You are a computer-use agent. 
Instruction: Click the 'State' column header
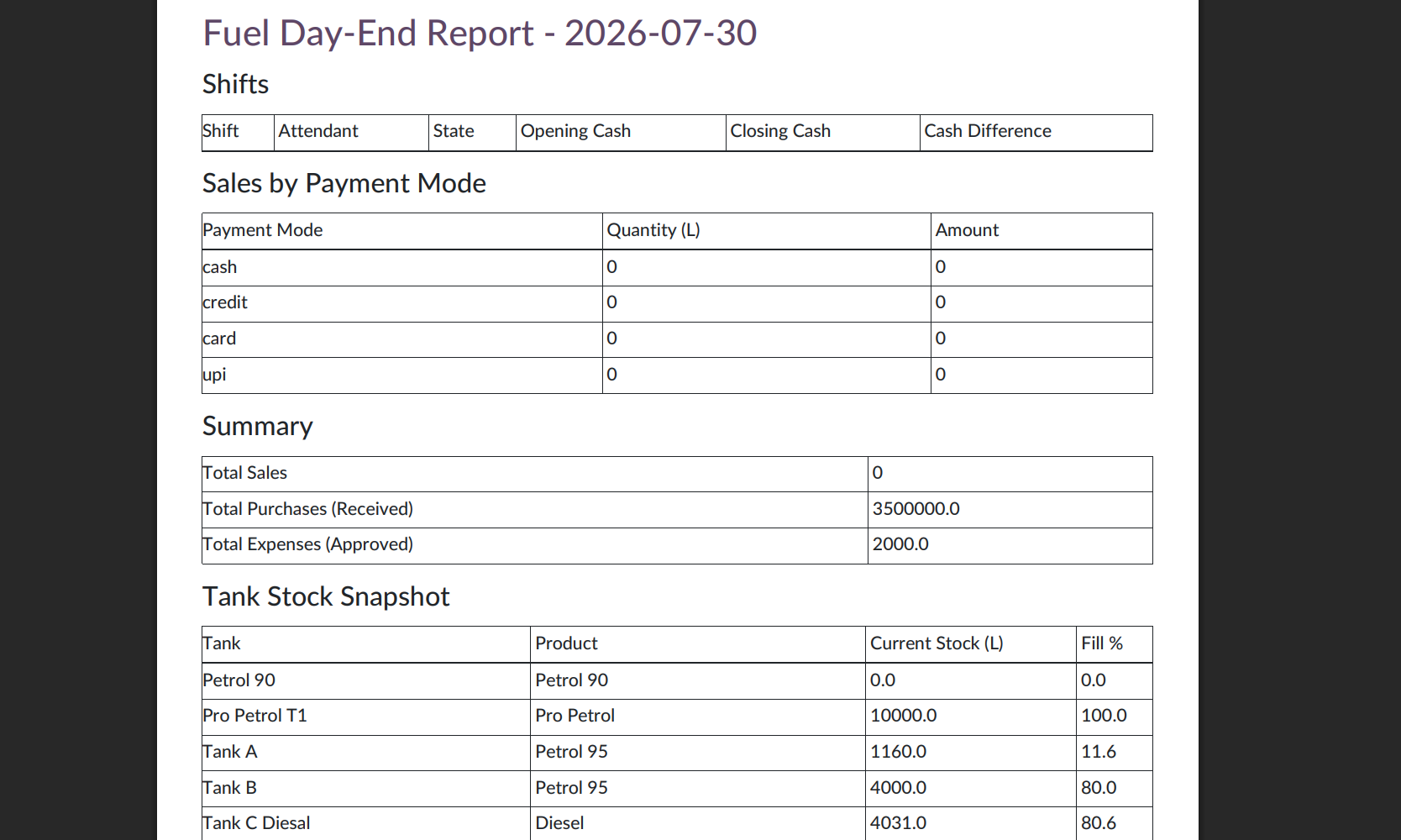click(454, 131)
